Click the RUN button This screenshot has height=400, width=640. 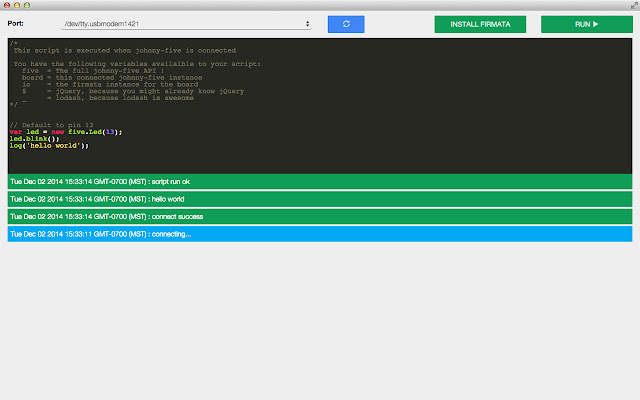(587, 24)
